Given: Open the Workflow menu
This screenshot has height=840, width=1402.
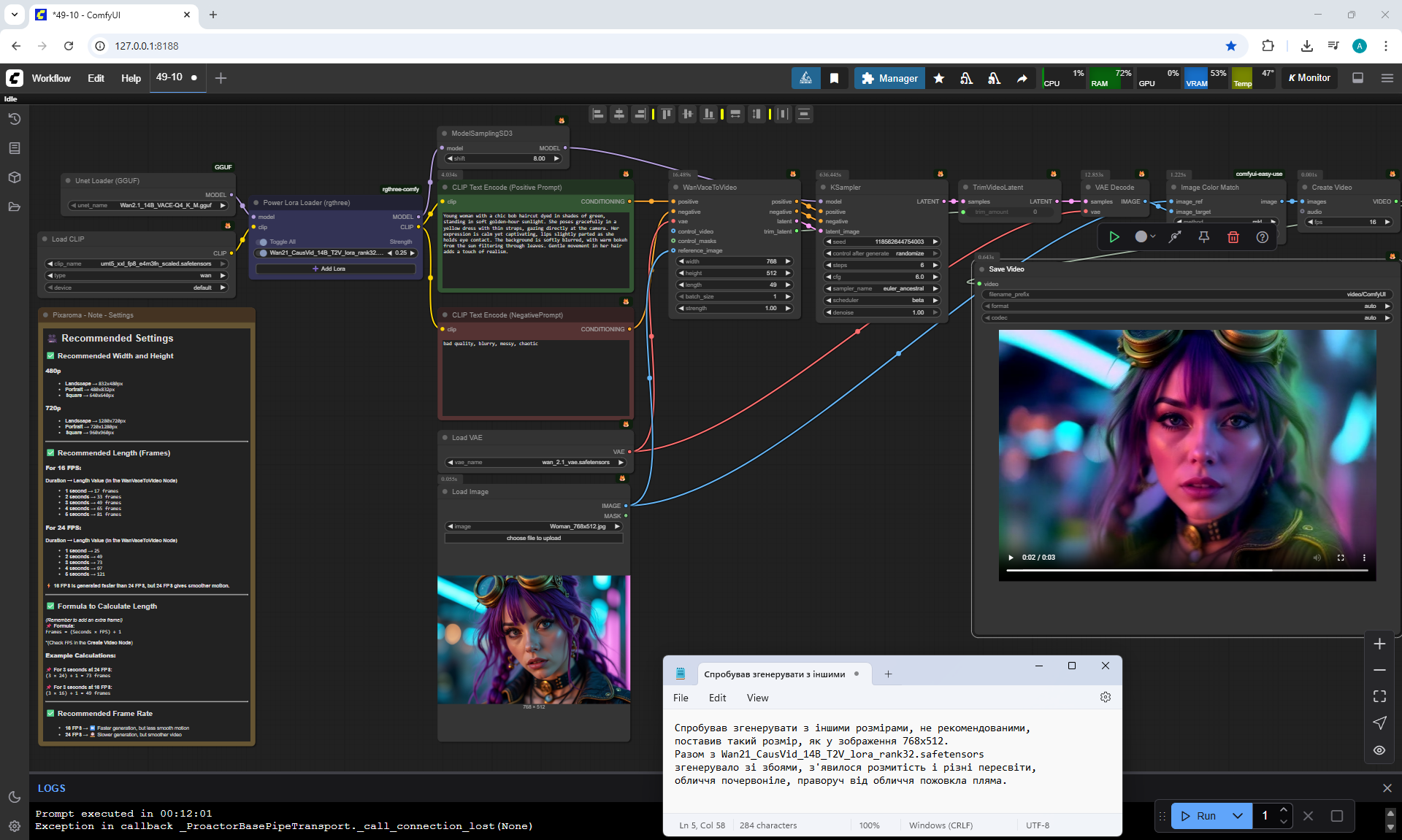Looking at the screenshot, I should point(51,78).
